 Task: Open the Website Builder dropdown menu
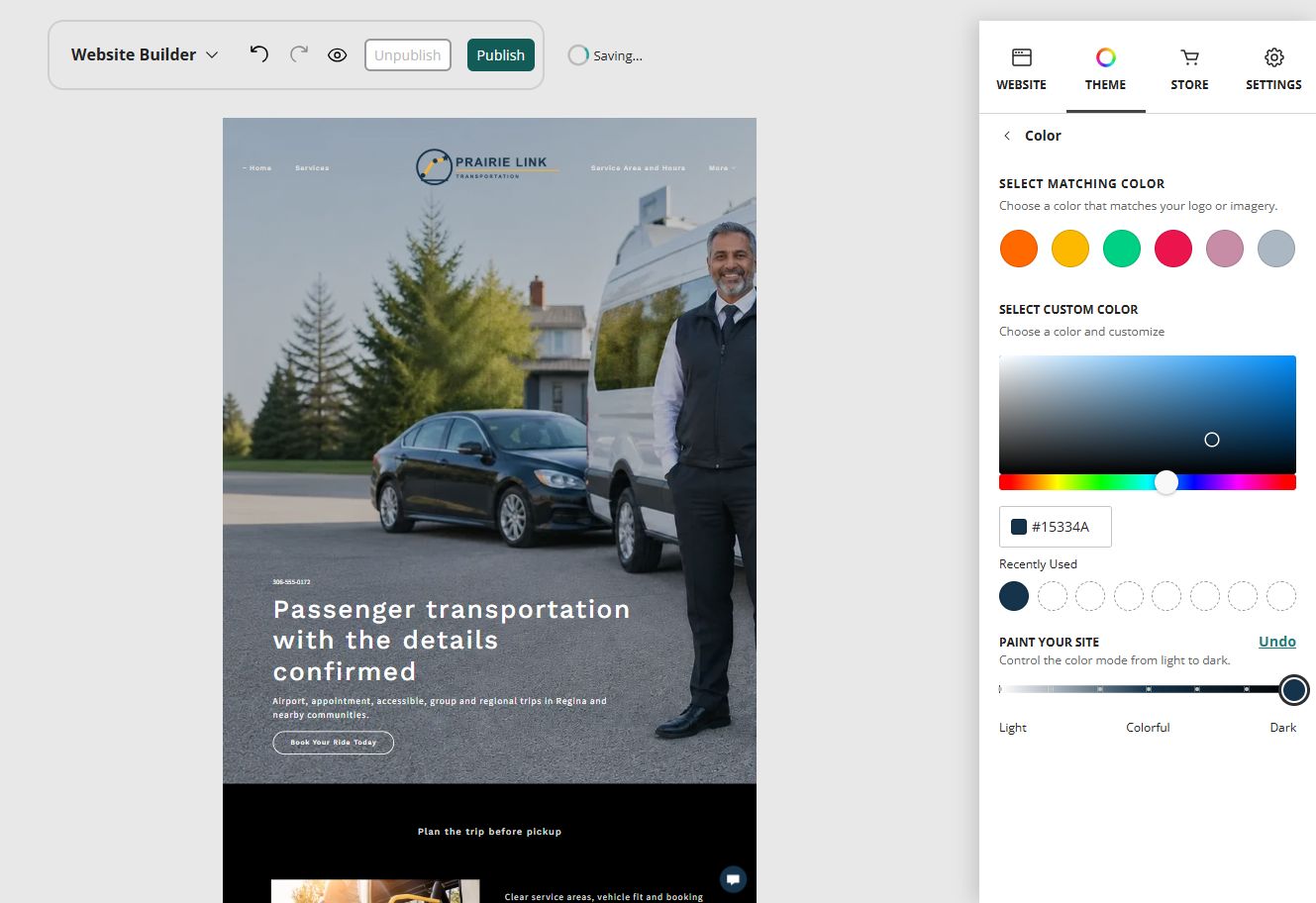click(x=145, y=54)
